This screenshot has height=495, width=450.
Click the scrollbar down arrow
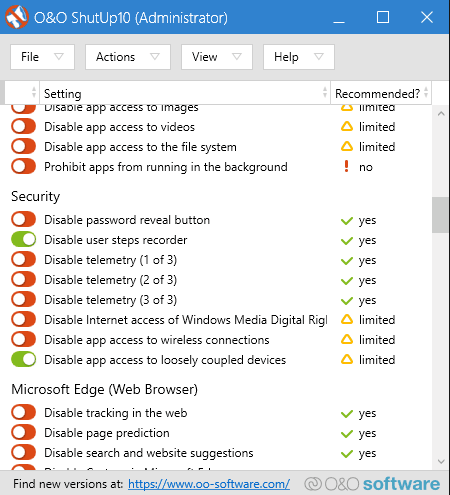[x=441, y=462]
